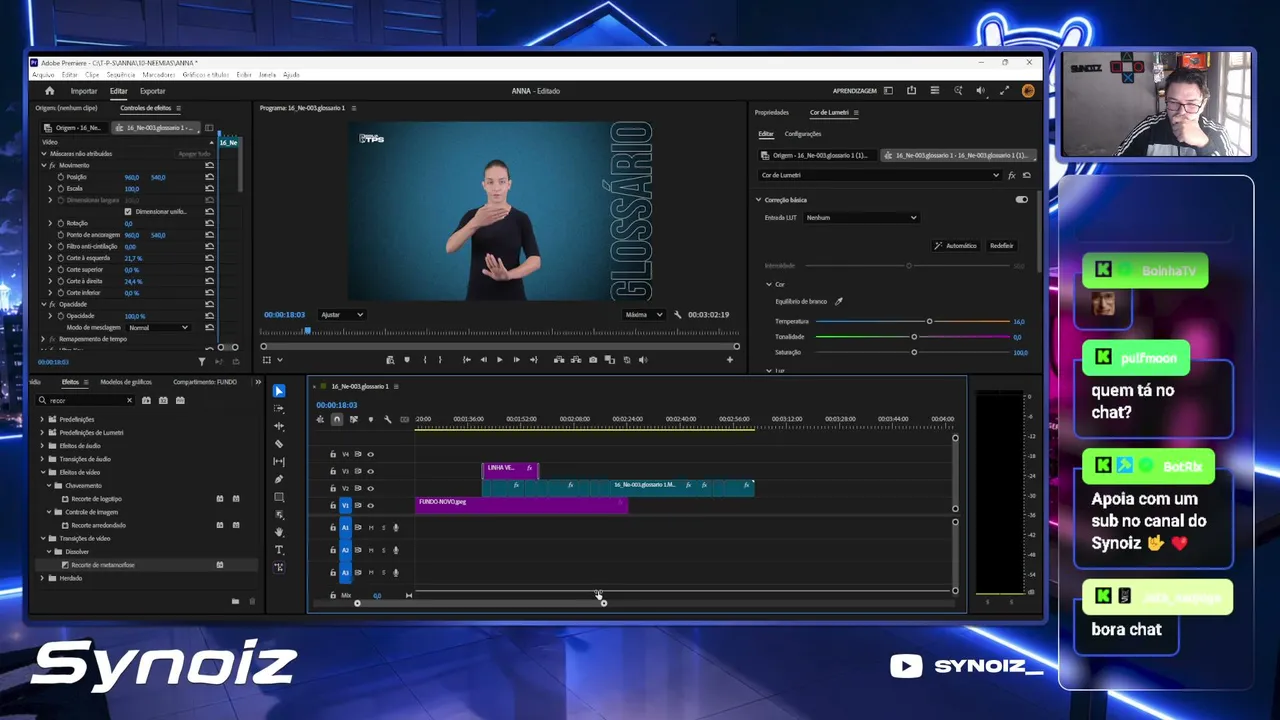Image resolution: width=1280 pixels, height=720 pixels.
Task: Open the Arquivo menu
Action: (x=43, y=75)
